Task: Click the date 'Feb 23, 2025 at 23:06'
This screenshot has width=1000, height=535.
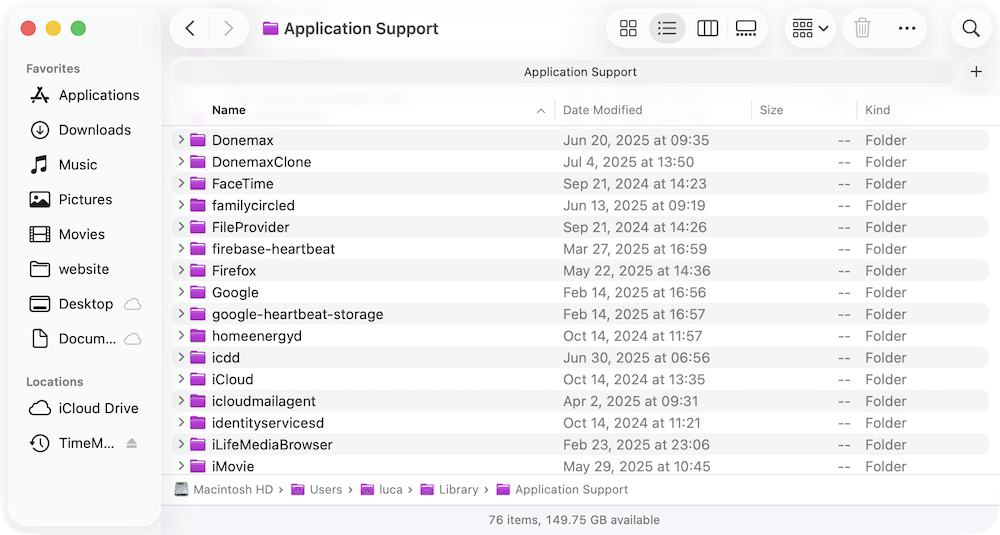Action: click(636, 444)
